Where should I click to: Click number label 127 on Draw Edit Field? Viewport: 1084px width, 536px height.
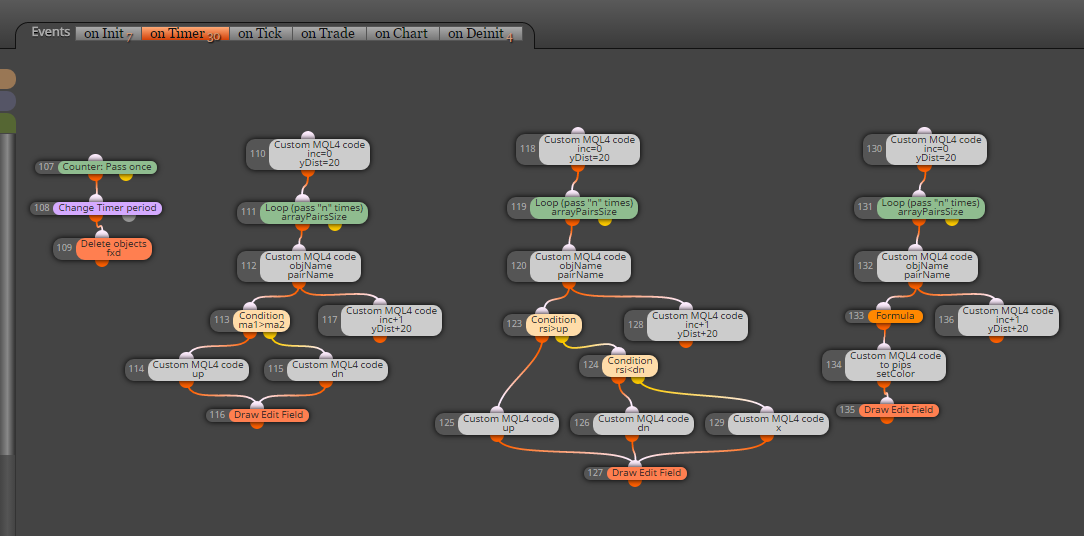click(x=595, y=473)
